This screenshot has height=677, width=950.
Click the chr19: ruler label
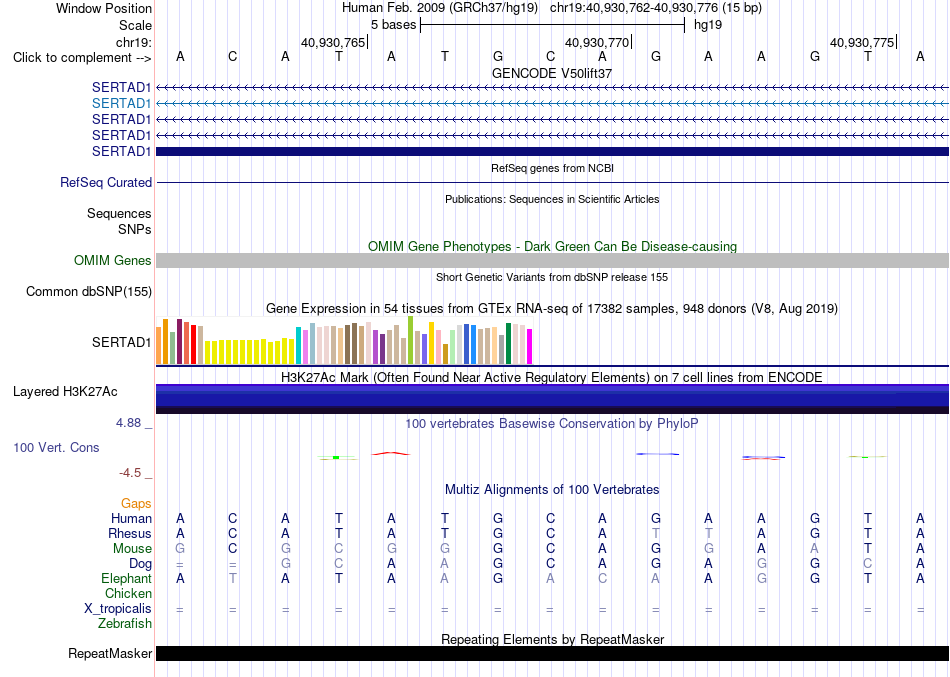pos(133,42)
